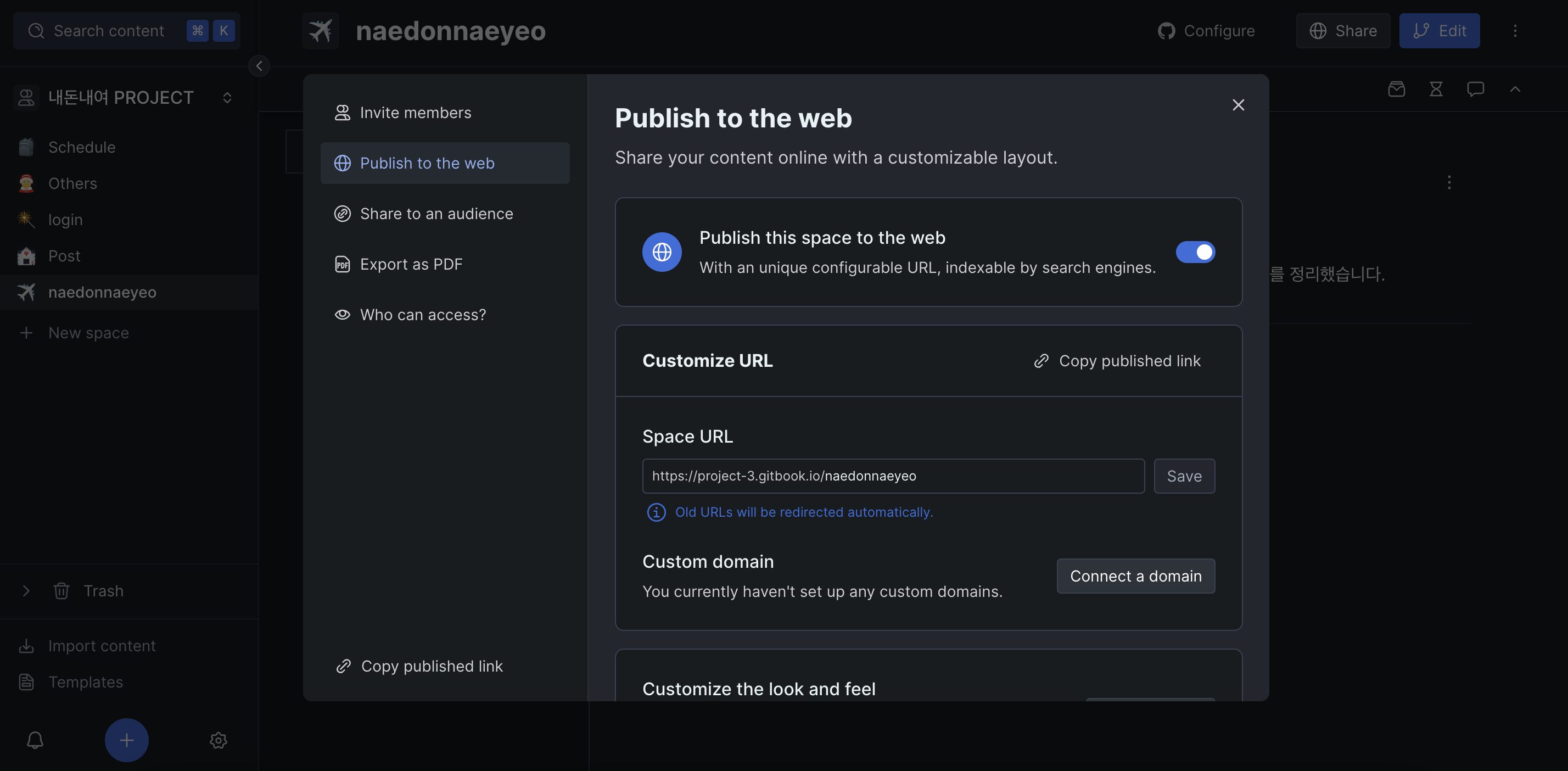Close the Publish to the web dialog

(1238, 105)
